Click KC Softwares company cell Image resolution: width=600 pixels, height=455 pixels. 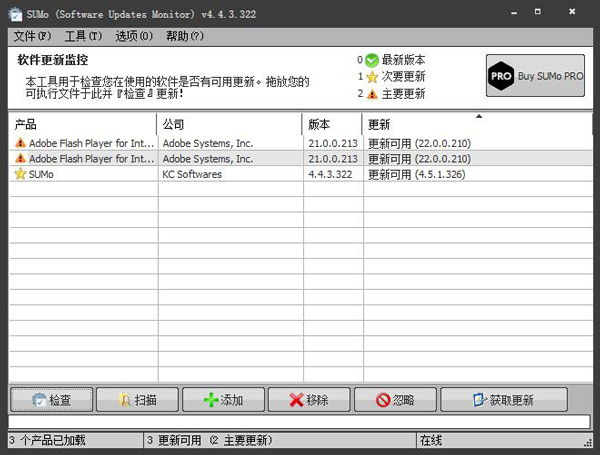click(192, 174)
